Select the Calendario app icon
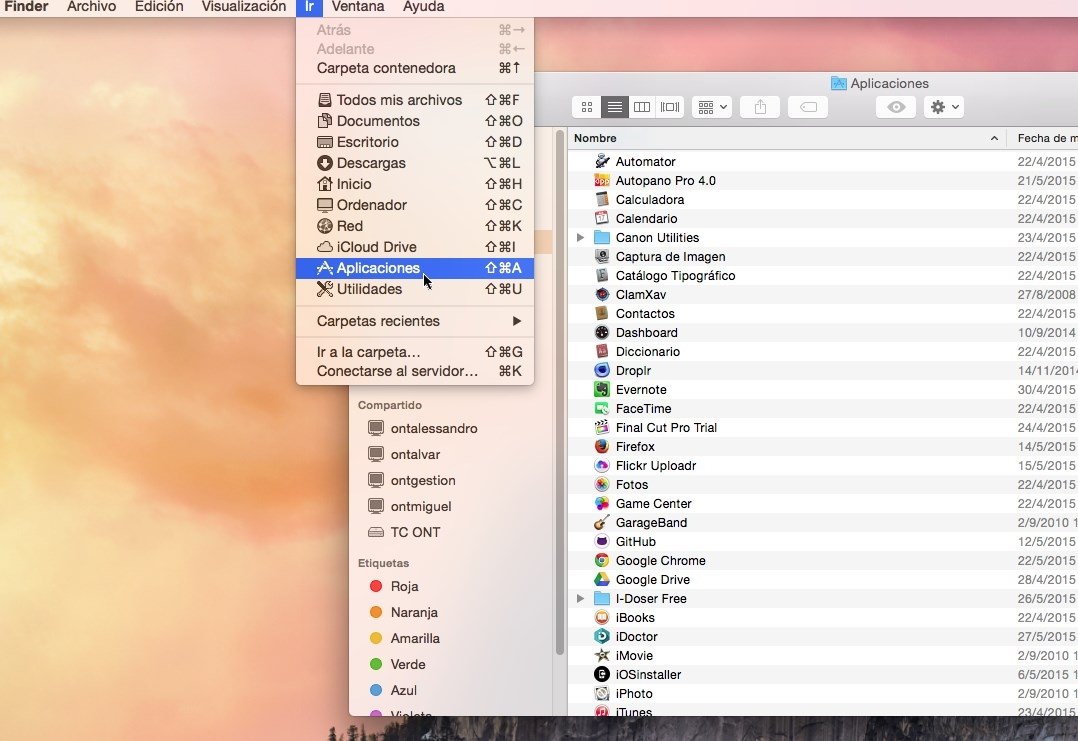1078x741 pixels. 602,218
